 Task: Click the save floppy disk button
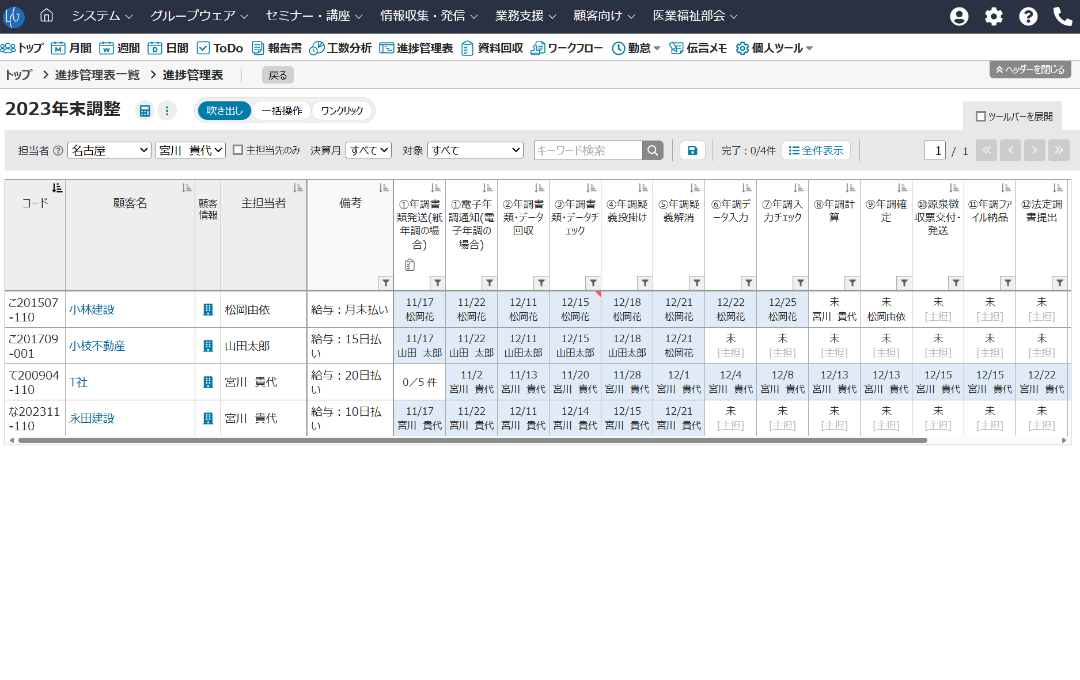692,150
